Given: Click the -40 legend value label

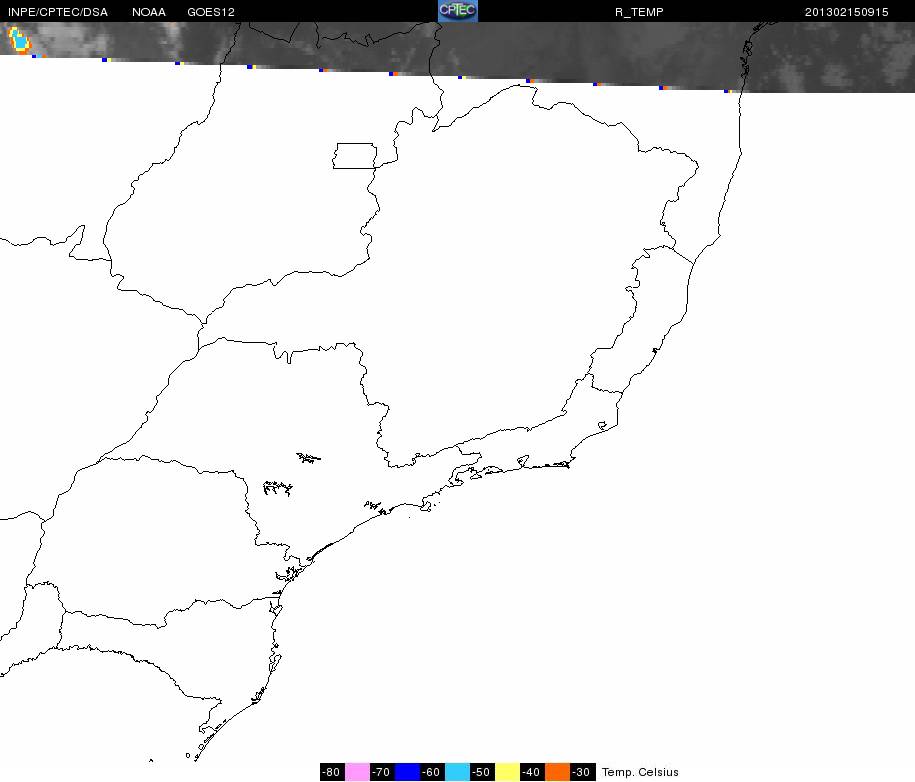Looking at the screenshot, I should [x=532, y=771].
